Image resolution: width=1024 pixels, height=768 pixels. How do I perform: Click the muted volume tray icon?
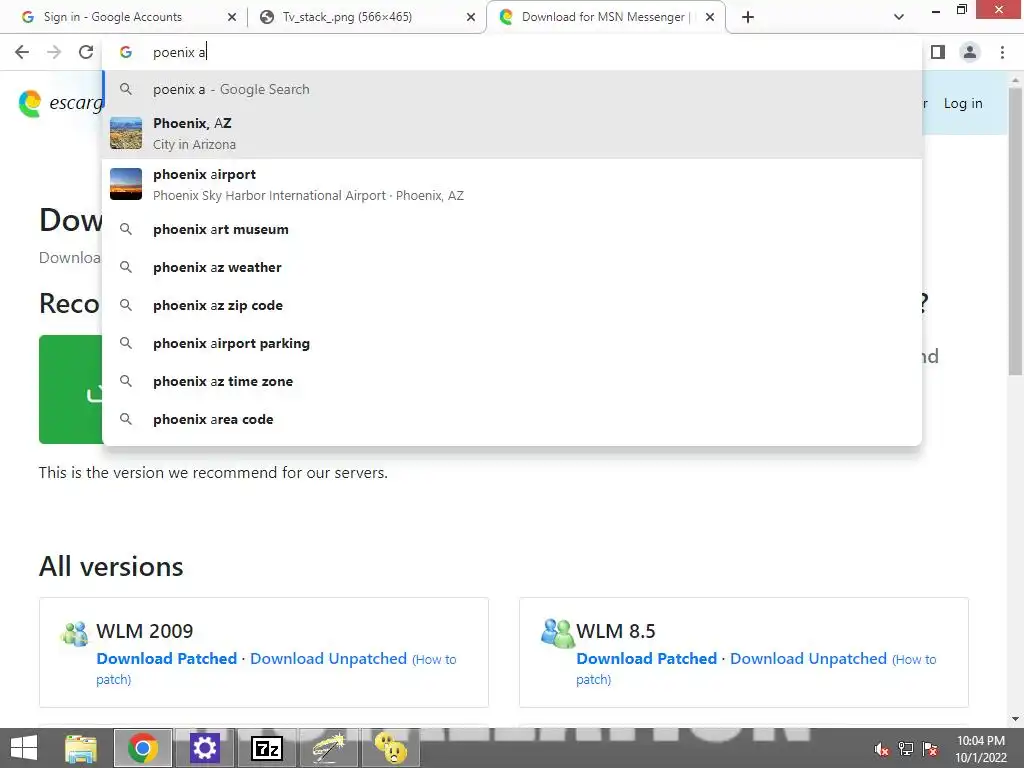(881, 749)
